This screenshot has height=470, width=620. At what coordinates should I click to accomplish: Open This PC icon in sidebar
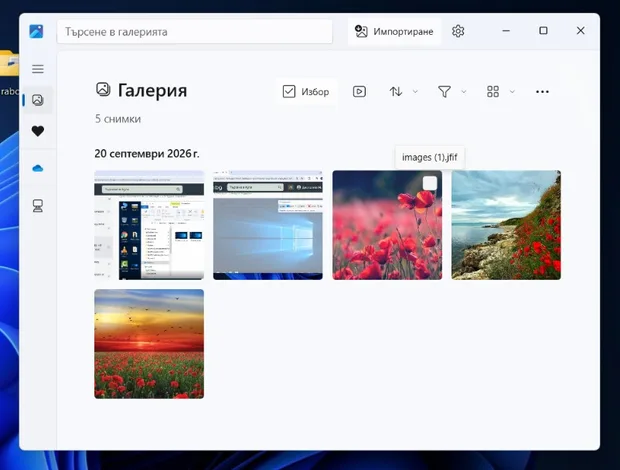click(x=38, y=206)
